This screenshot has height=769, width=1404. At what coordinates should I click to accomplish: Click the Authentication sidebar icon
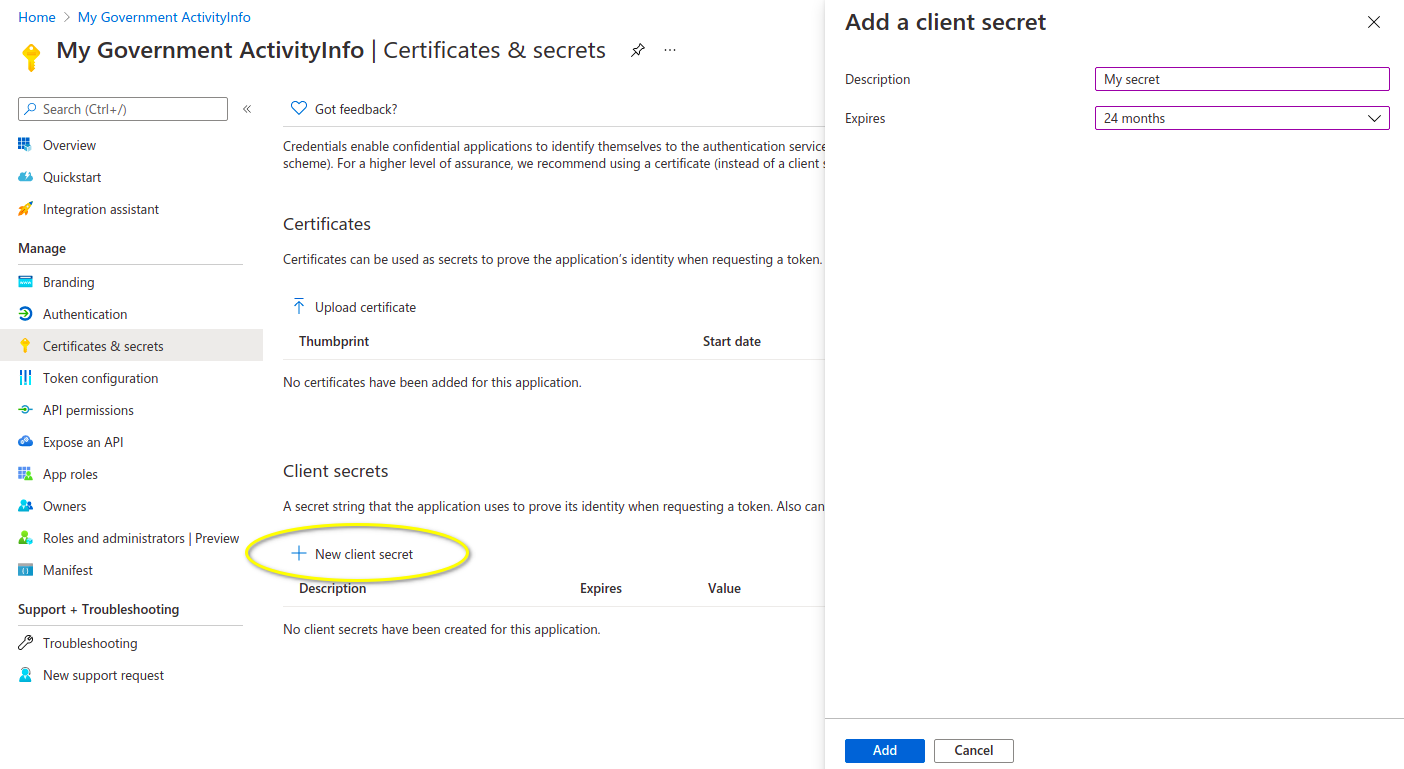[x=25, y=314]
